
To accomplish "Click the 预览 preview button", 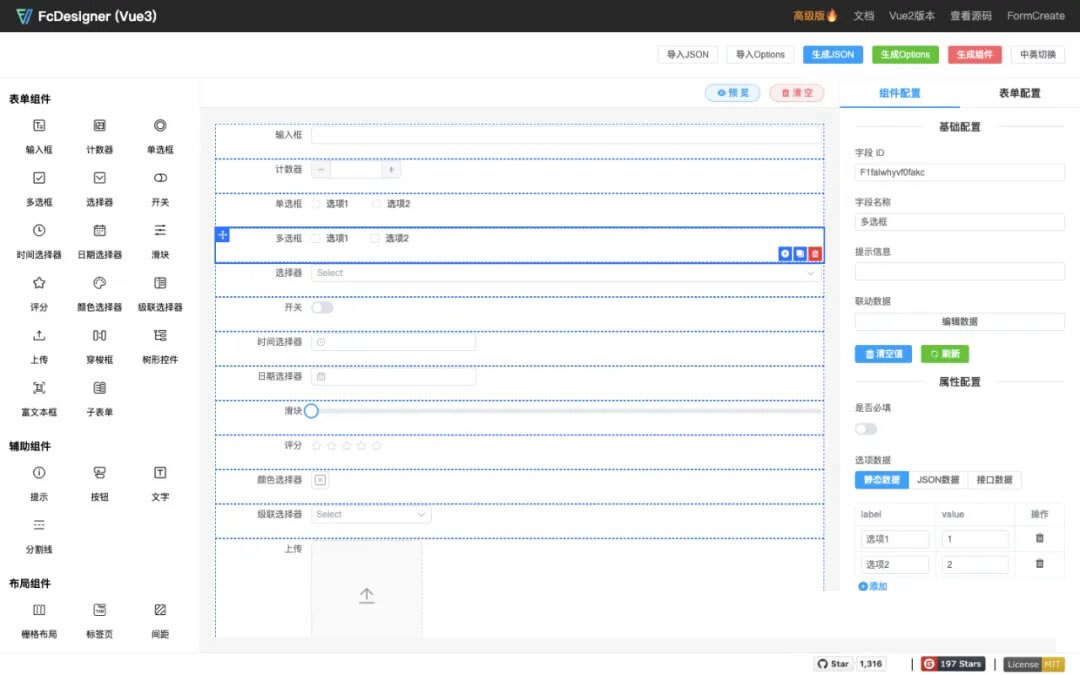I will click(732, 93).
